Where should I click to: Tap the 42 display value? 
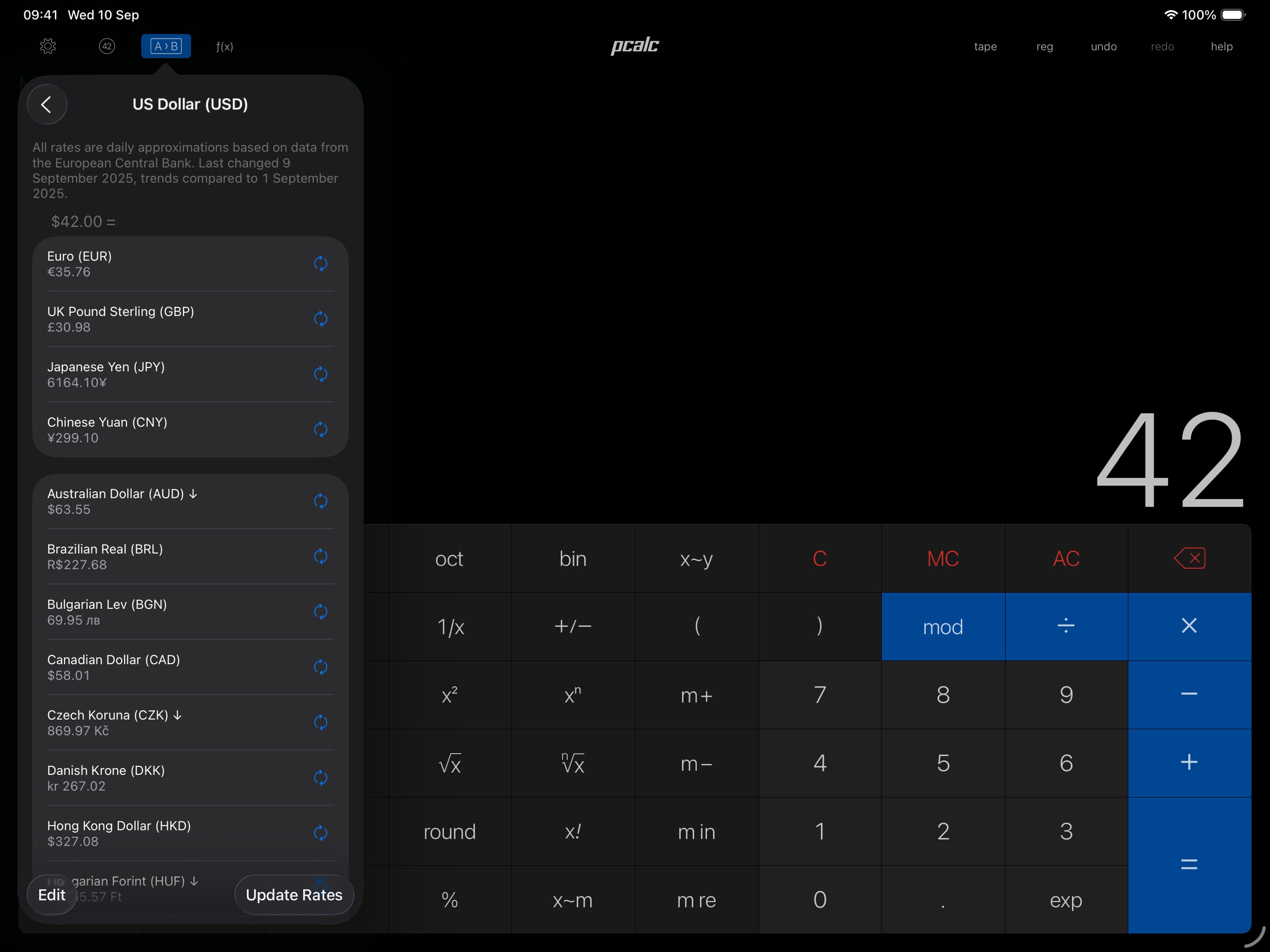1170,460
